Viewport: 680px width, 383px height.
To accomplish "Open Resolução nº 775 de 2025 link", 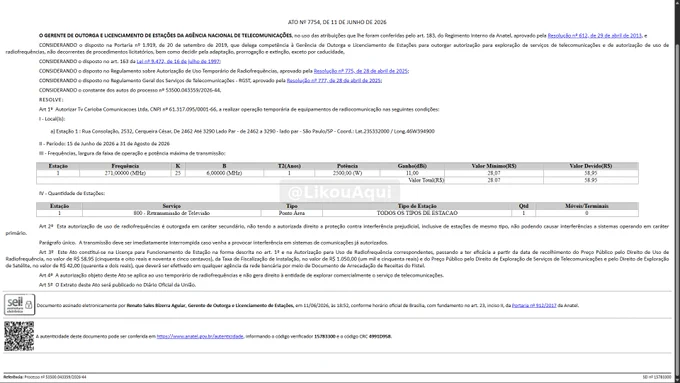I will pyautogui.click(x=361, y=71).
